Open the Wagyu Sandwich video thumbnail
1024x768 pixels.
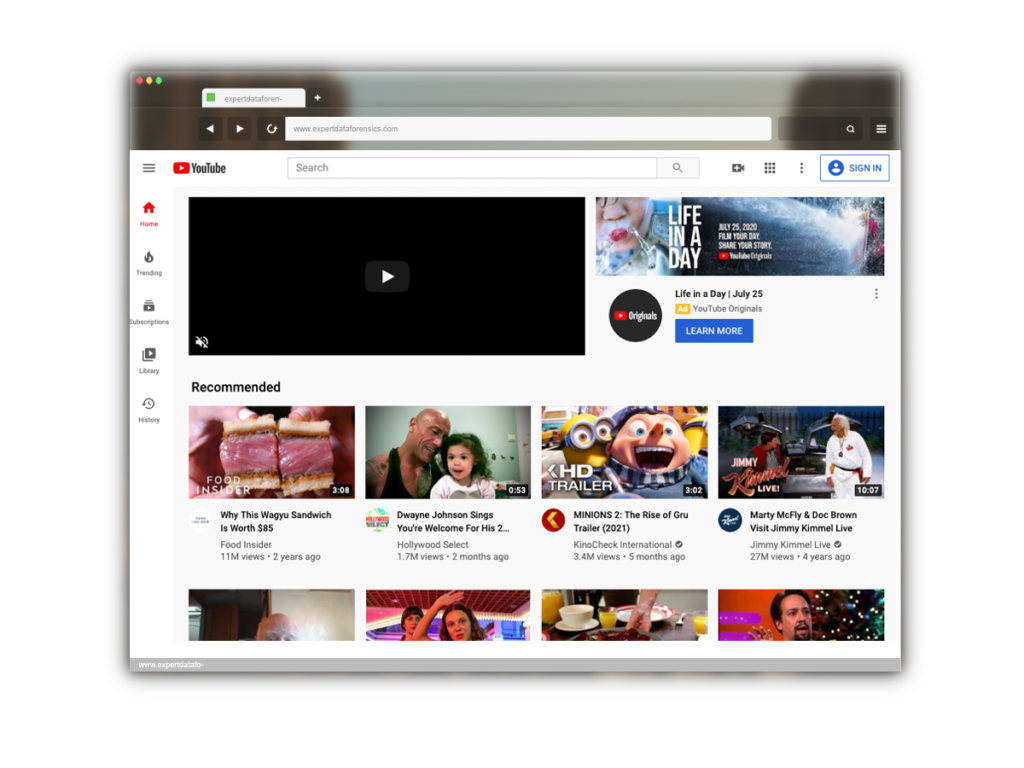coord(272,452)
